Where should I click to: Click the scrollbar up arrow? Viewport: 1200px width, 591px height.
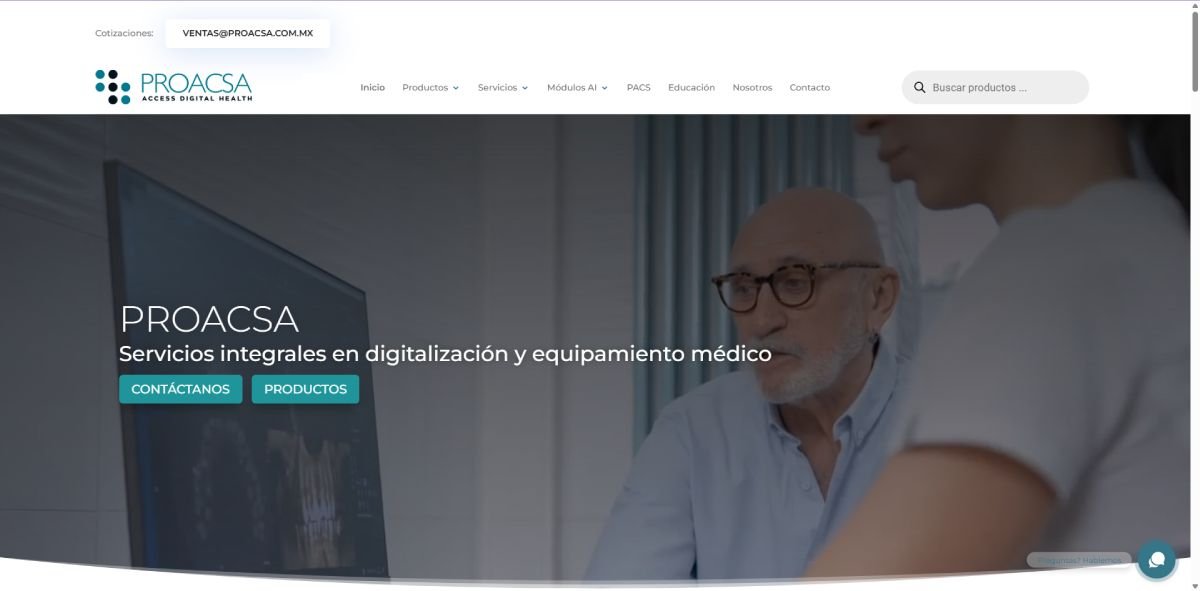click(1193, 7)
